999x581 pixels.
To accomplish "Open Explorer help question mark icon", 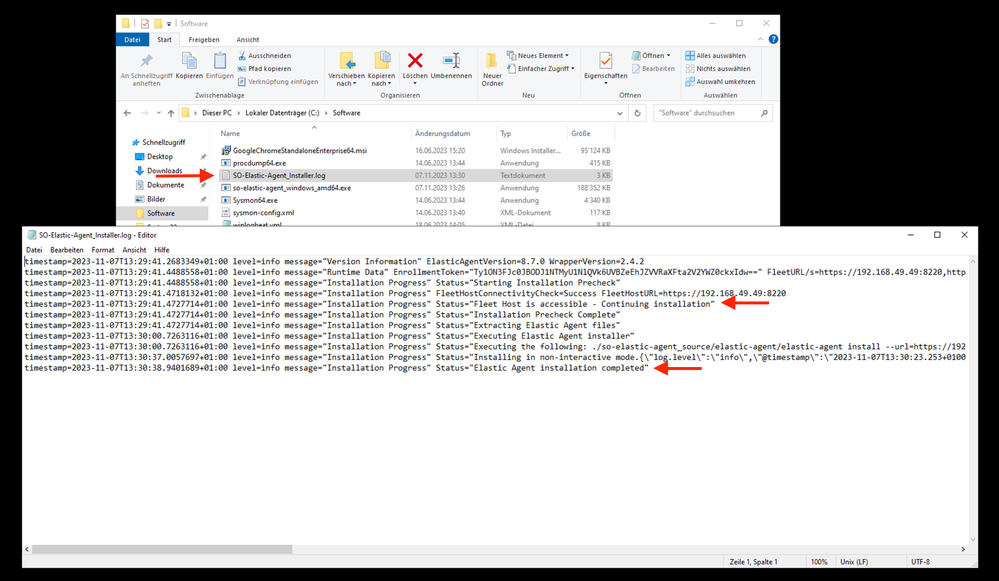I will pos(773,39).
